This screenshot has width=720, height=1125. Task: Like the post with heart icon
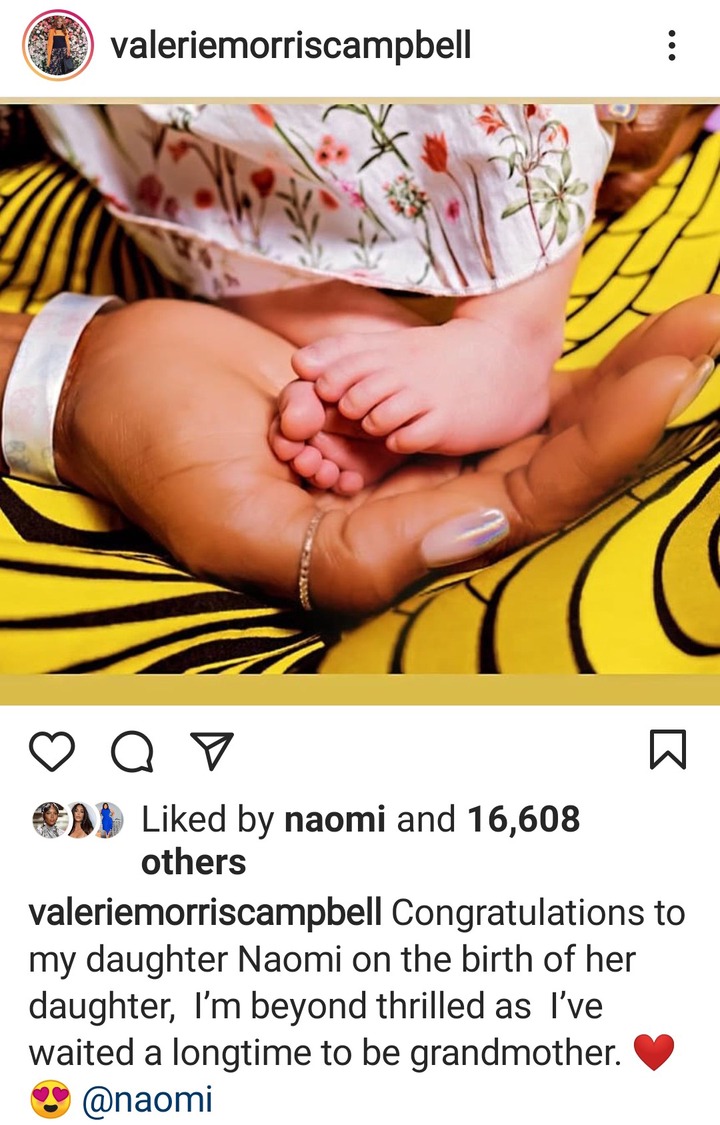click(52, 751)
